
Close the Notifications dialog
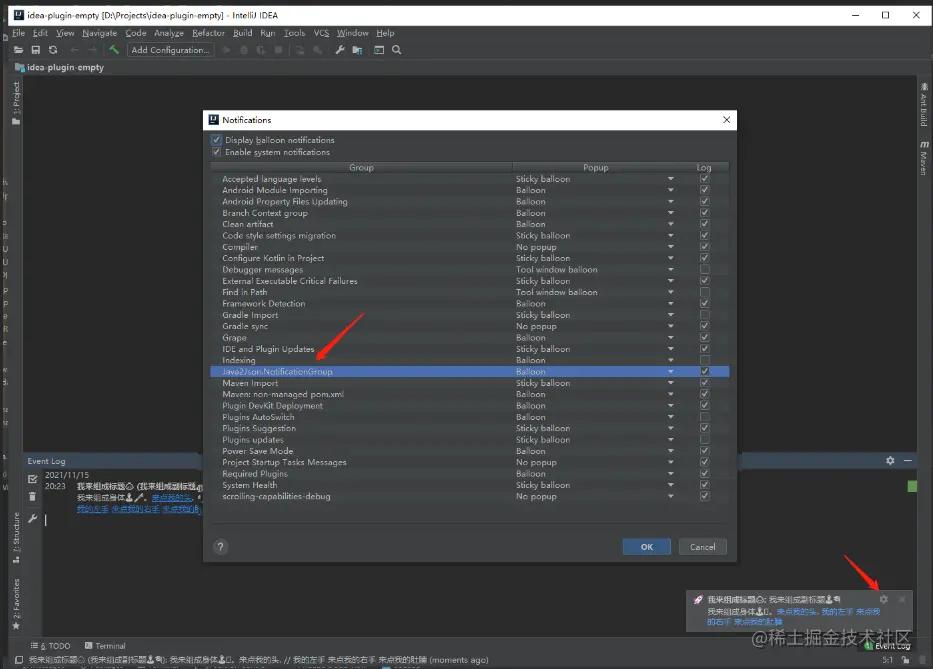[727, 120]
